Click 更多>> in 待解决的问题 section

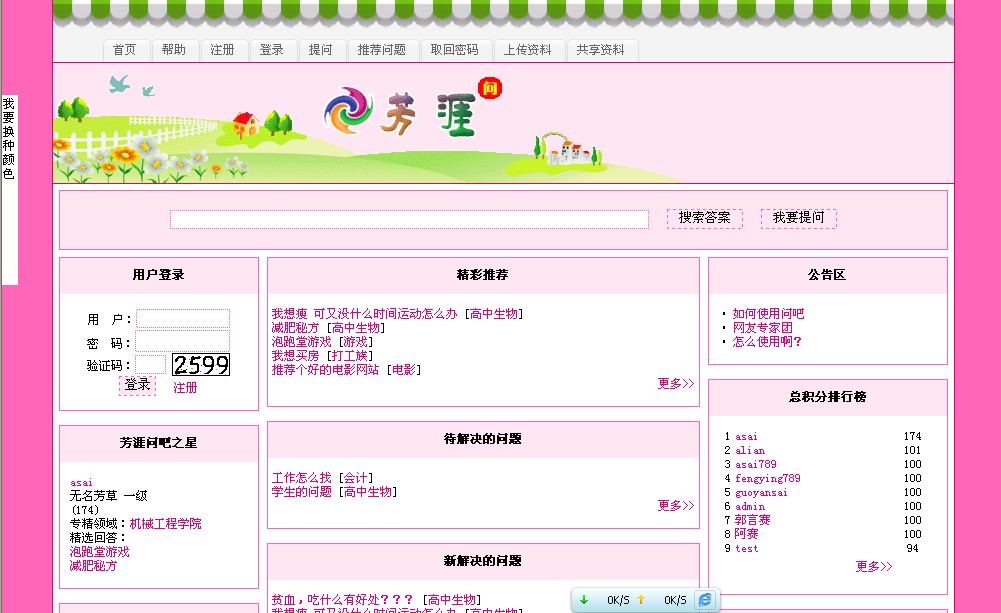(675, 506)
